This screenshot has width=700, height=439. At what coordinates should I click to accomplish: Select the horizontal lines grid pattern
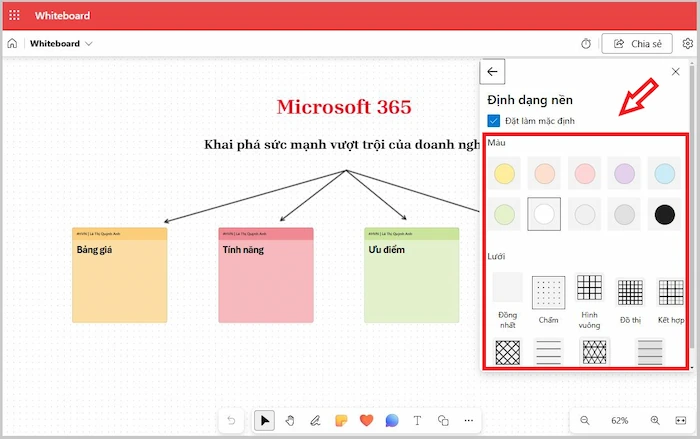pyautogui.click(x=548, y=352)
